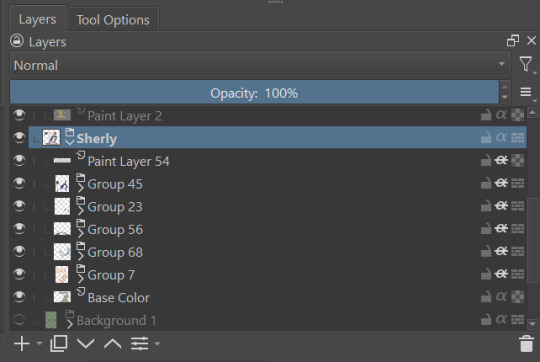
Task: Toggle inherit alpha on Group 68
Action: click(501, 251)
